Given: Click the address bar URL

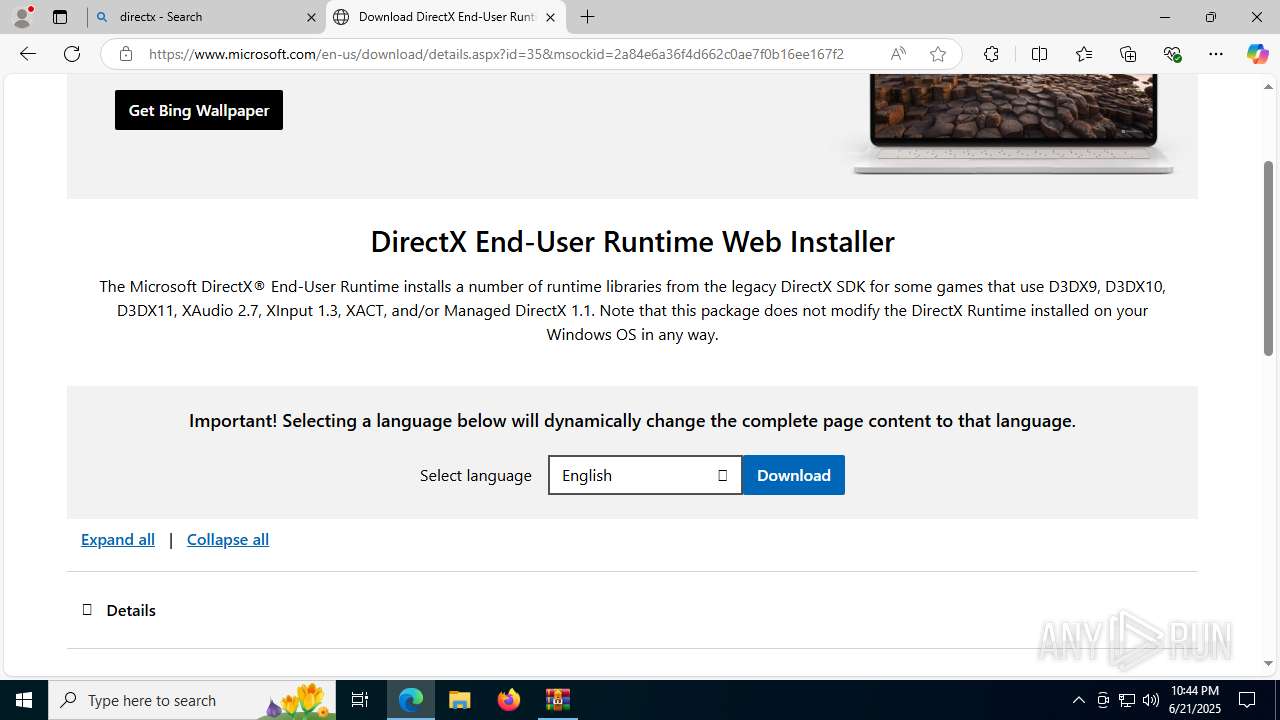Looking at the screenshot, I should pyautogui.click(x=496, y=54).
